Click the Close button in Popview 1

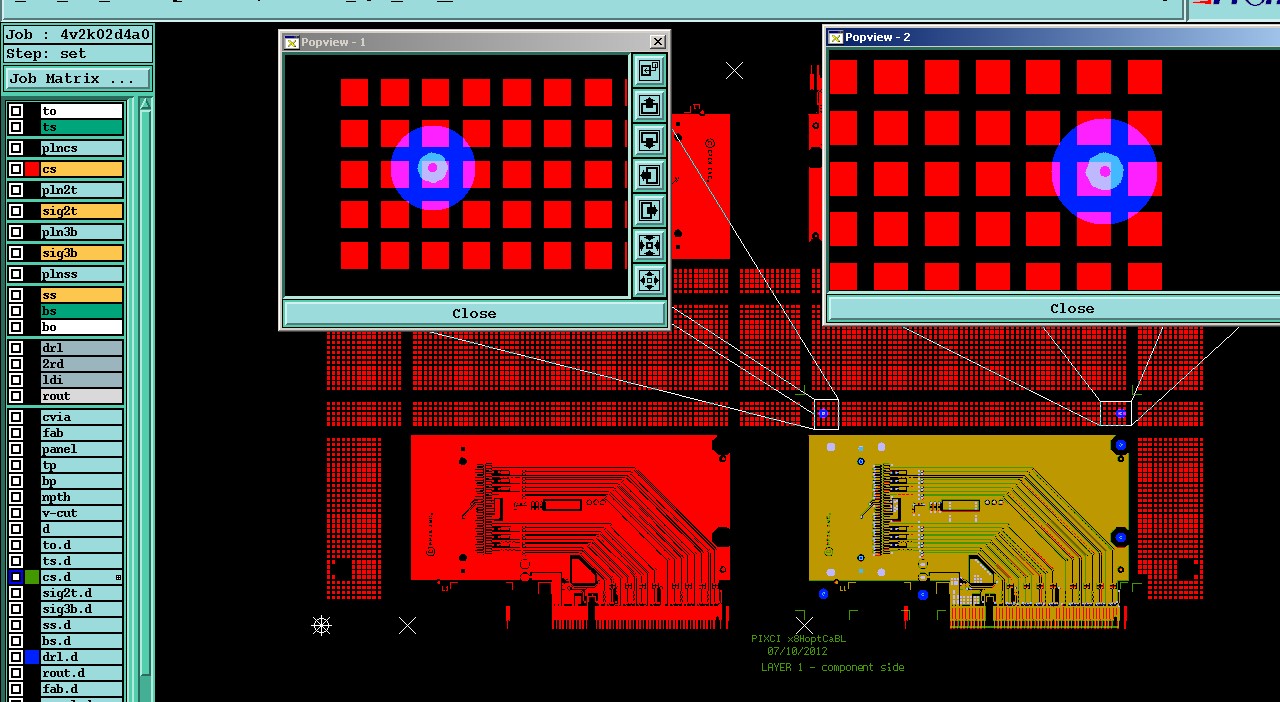(474, 313)
